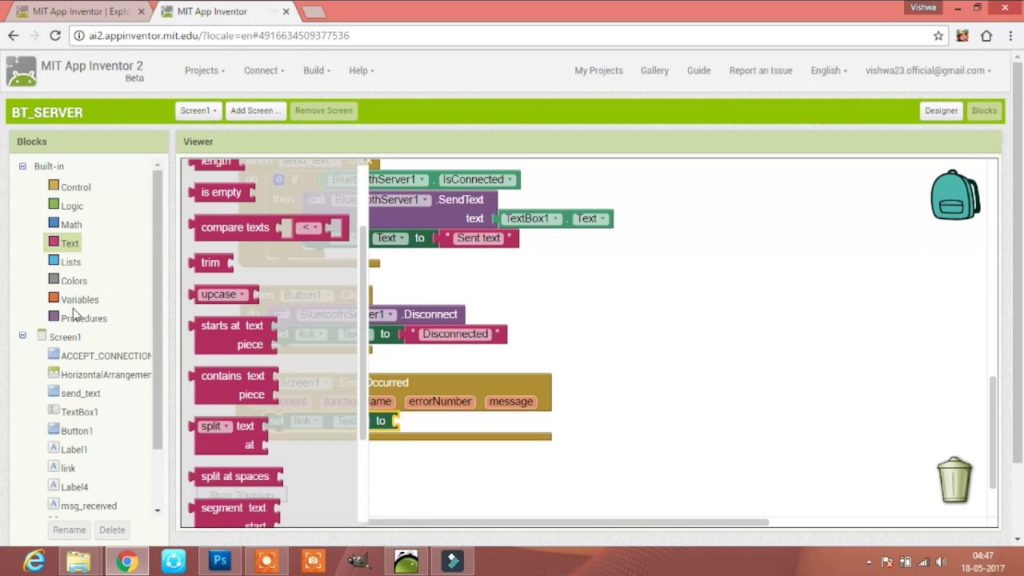Go back in browser
The width and height of the screenshot is (1024, 576).
click(13, 35)
